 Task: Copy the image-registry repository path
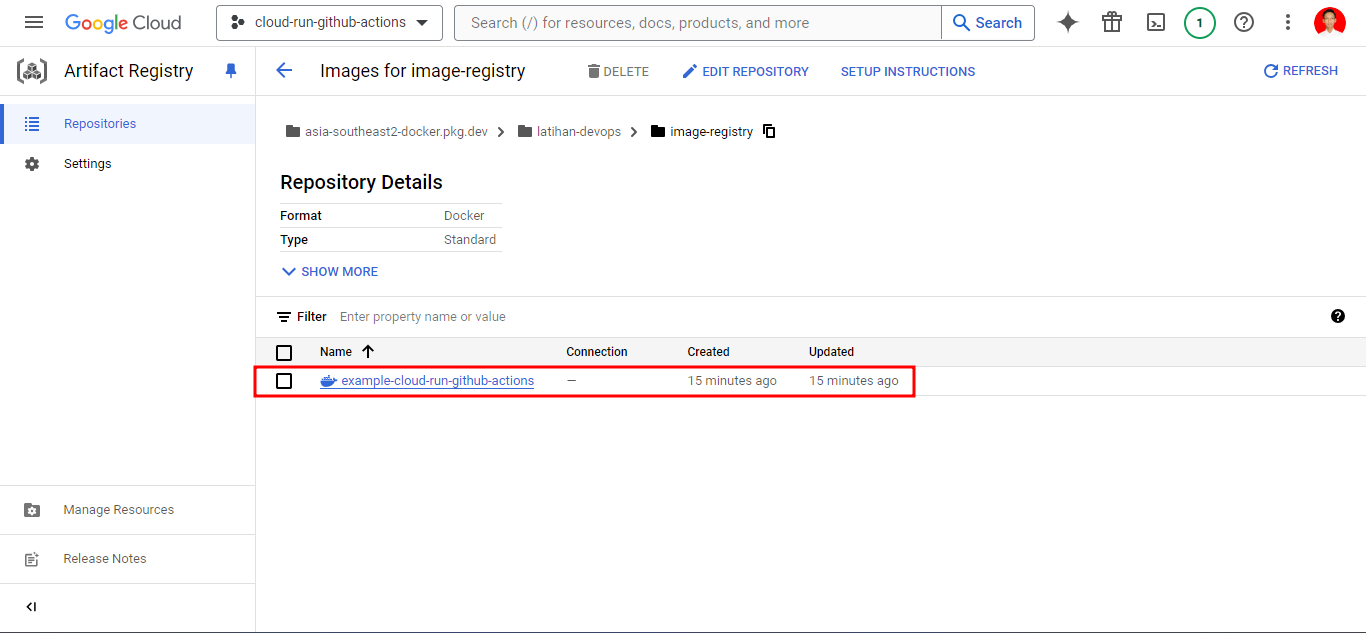click(768, 131)
